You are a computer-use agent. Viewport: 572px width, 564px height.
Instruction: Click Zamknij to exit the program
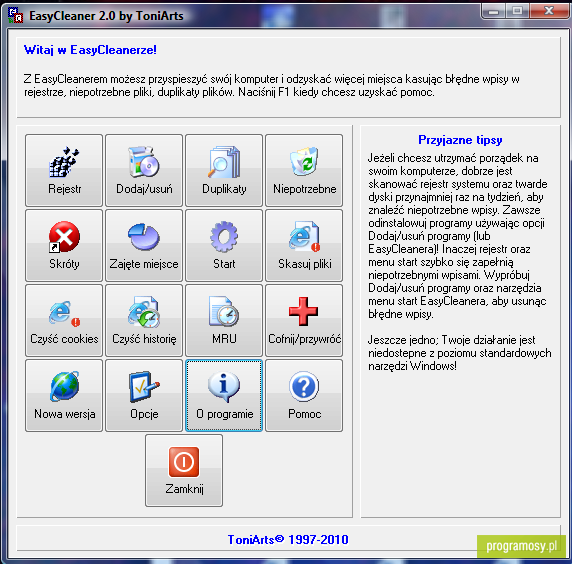click(x=184, y=471)
